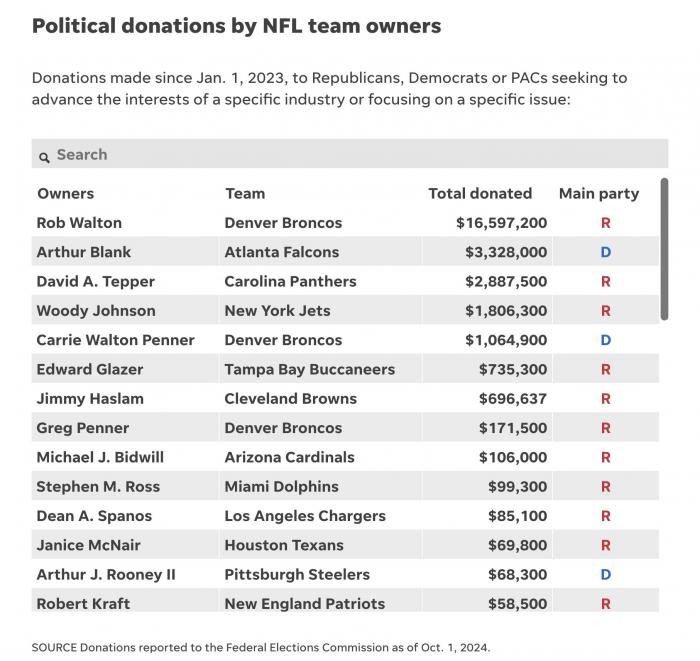Select the New England Patriots cell
Image resolution: width=700 pixels, height=661 pixels.
[x=304, y=604]
